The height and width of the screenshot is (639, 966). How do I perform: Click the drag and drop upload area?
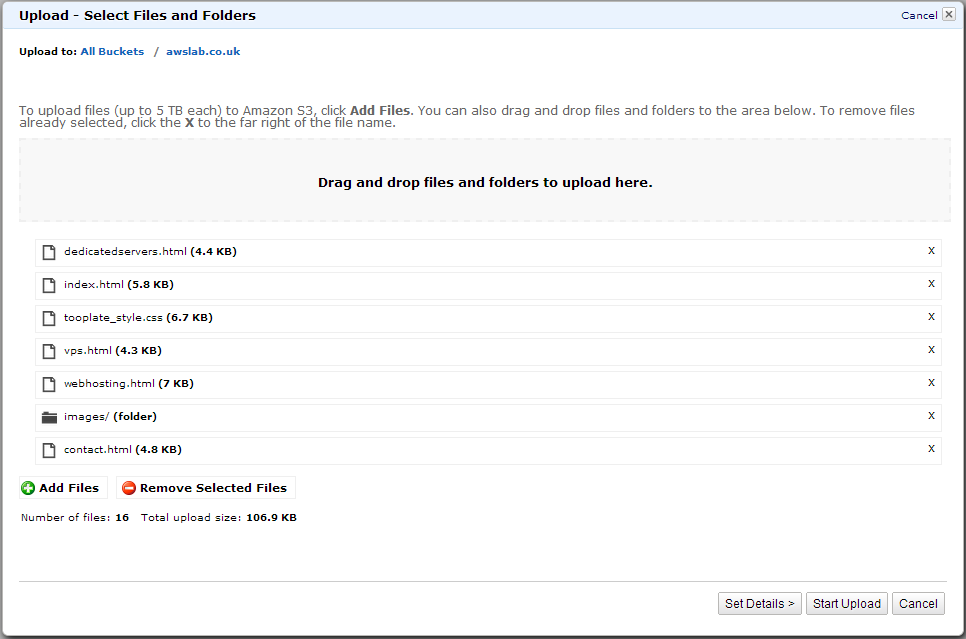485,180
